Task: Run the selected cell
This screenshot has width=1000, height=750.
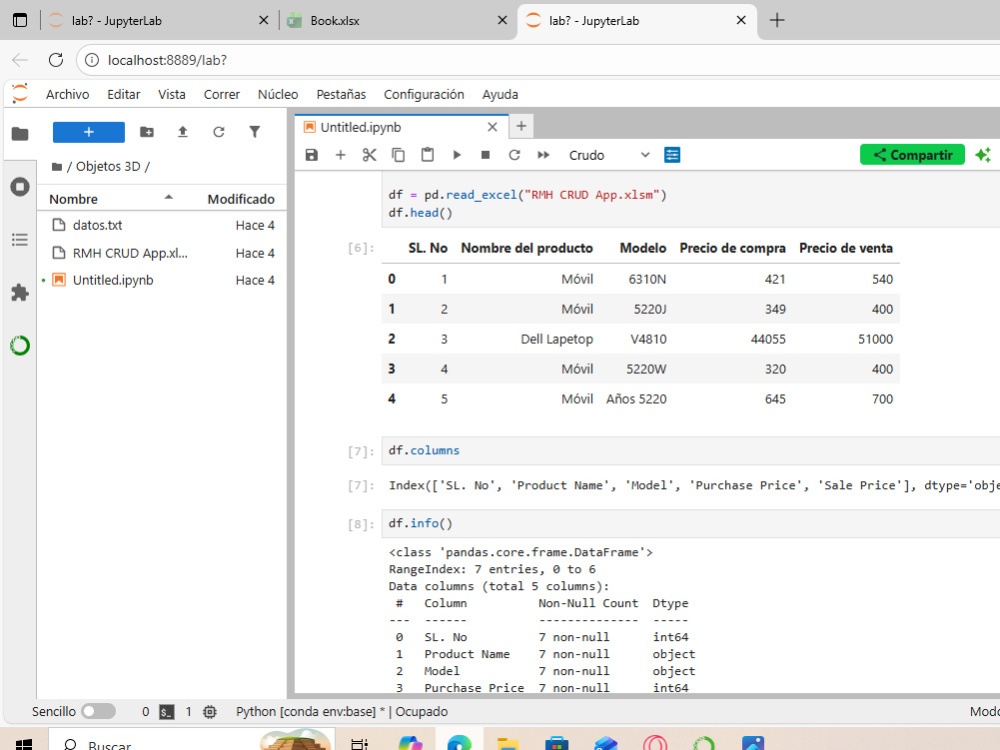Action: pyautogui.click(x=457, y=155)
